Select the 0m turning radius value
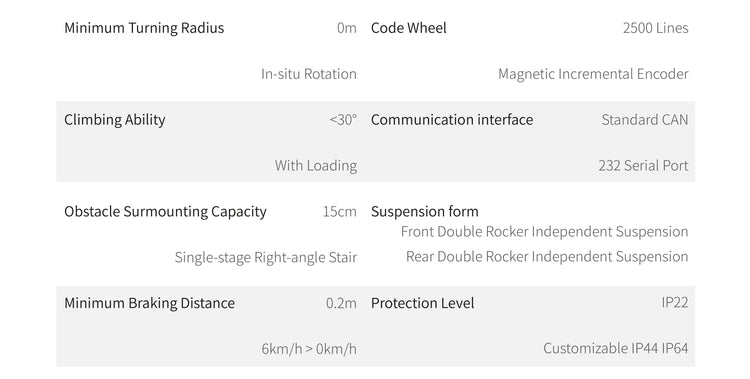The height and width of the screenshot is (379, 750). click(347, 28)
